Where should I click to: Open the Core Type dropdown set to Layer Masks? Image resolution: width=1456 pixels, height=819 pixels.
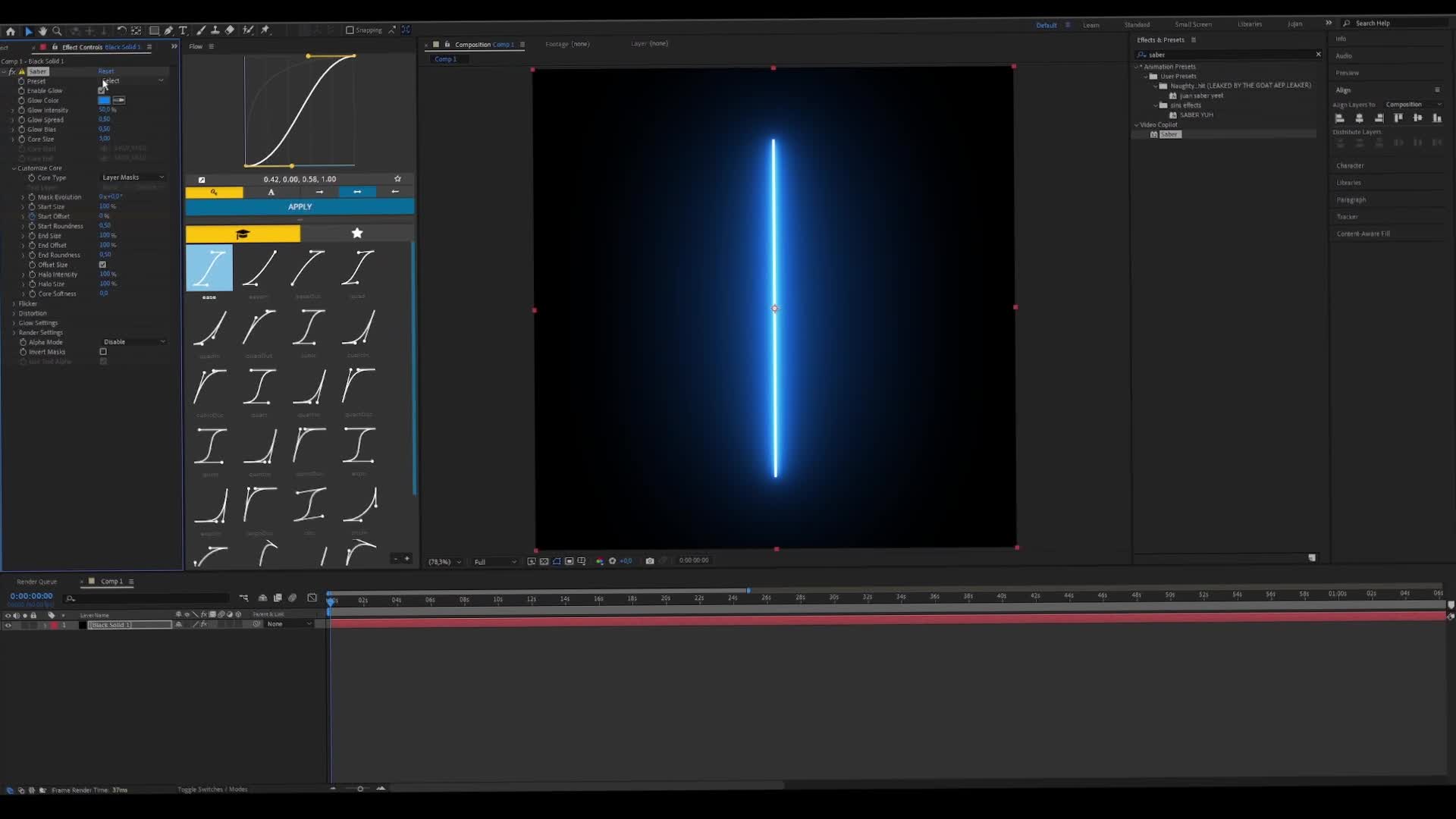133,177
